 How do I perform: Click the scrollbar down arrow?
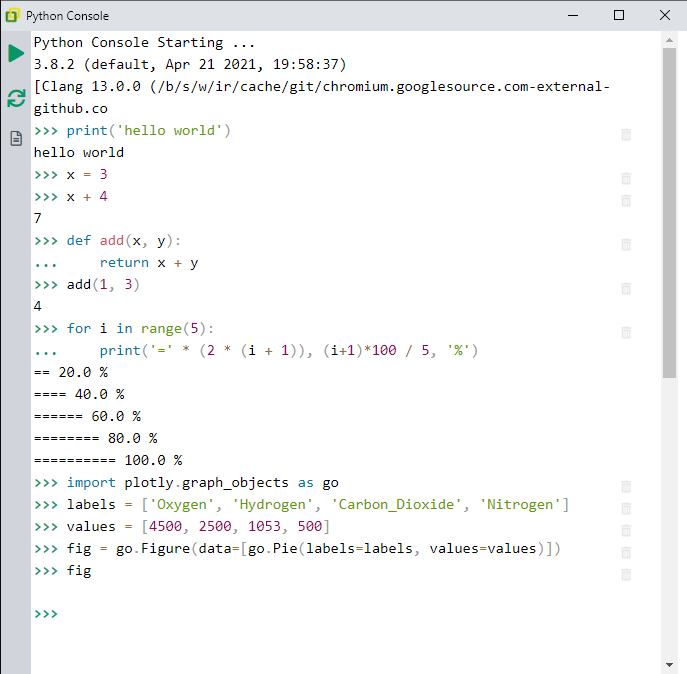click(x=669, y=665)
